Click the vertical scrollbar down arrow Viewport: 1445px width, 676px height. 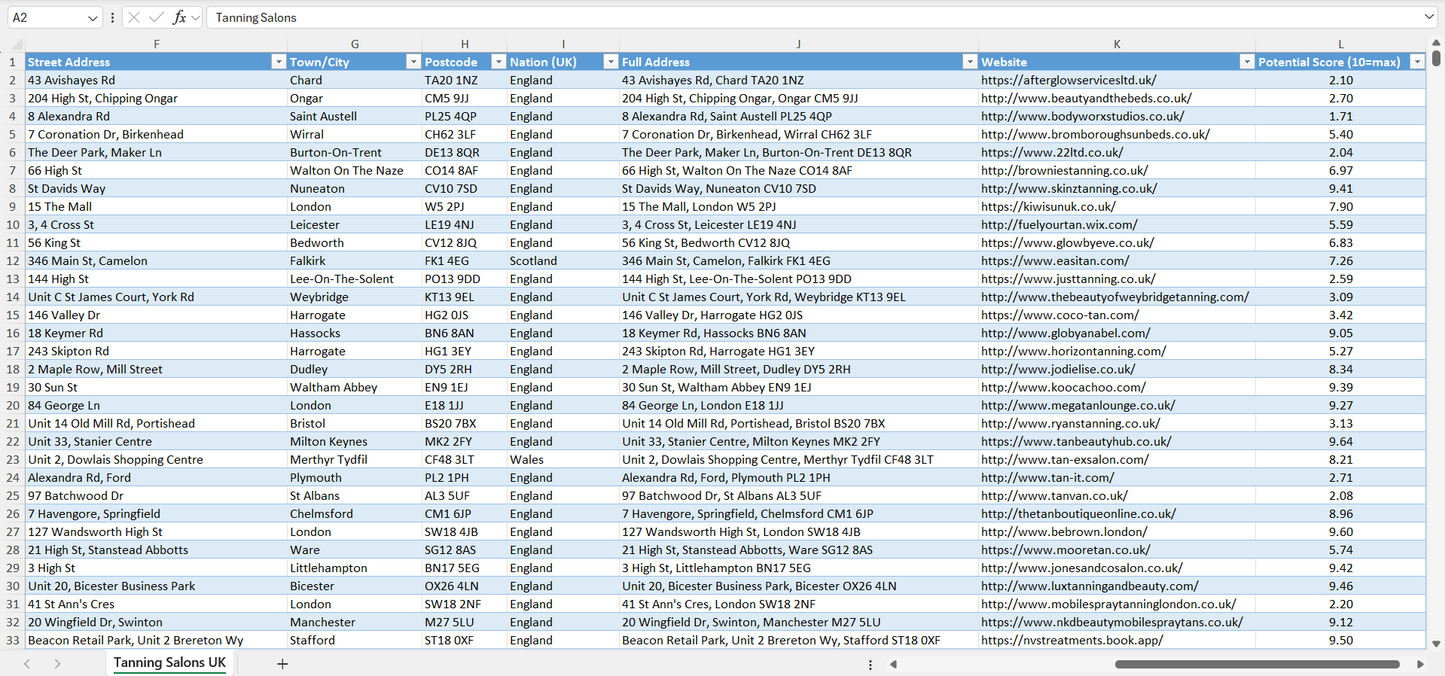tap(1437, 645)
